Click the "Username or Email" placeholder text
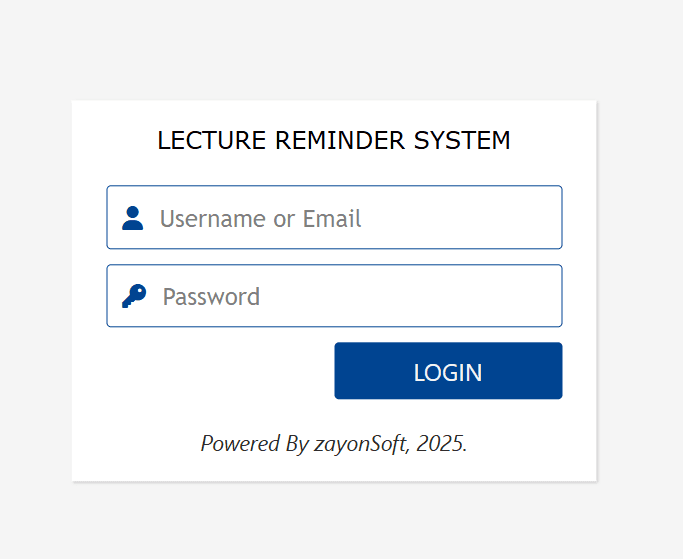The width and height of the screenshot is (683, 559). pos(260,218)
